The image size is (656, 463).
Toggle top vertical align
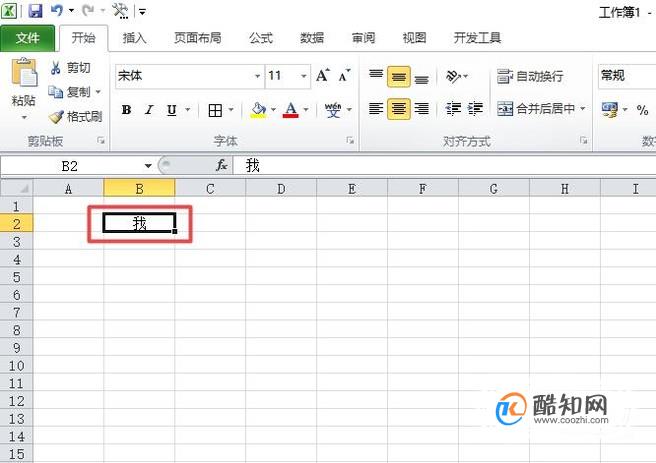click(376, 76)
